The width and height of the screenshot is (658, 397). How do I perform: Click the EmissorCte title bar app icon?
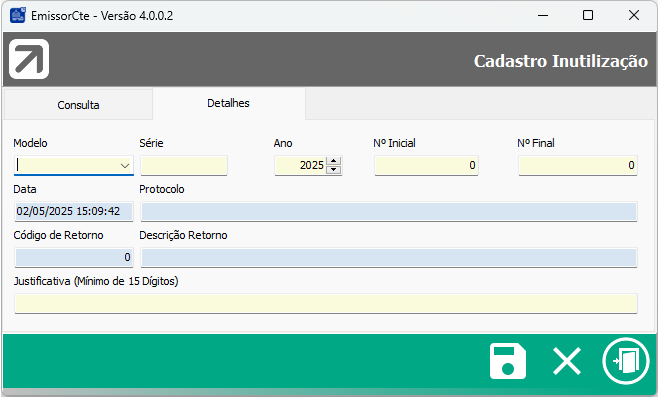click(18, 16)
